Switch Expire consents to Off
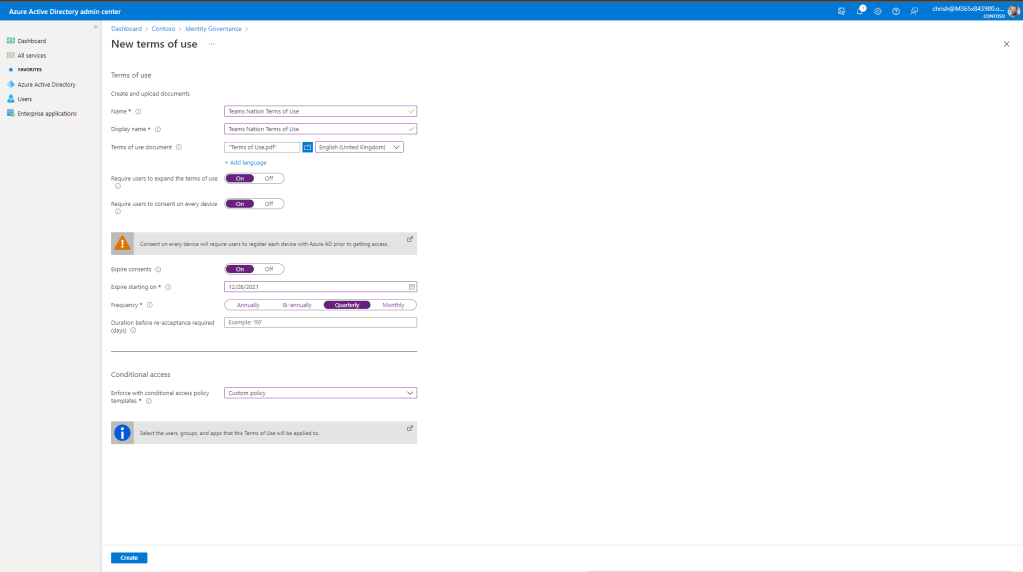This screenshot has height=572, width=1023. tap(268, 269)
